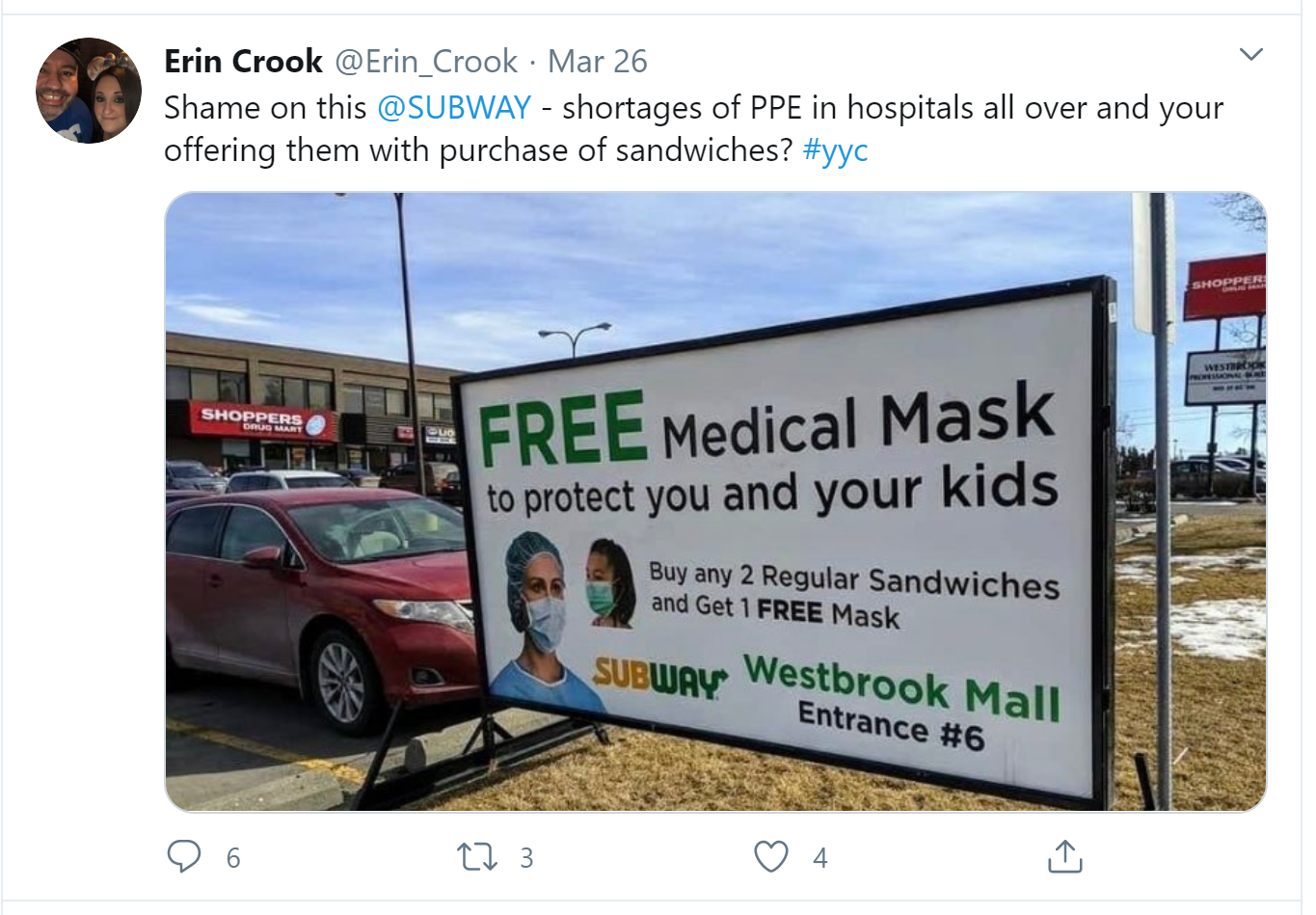The width and height of the screenshot is (1316, 915).
Task: Open the Mar 26 tweet timestamp
Action: point(598,62)
